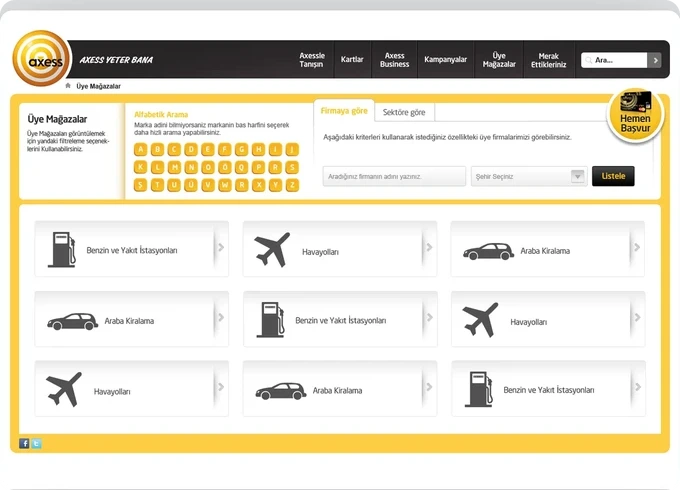Viewport: 680px width, 490px height.
Task: Click the AXESS YETER BANA slogan
Action: pyautogui.click(x=116, y=60)
